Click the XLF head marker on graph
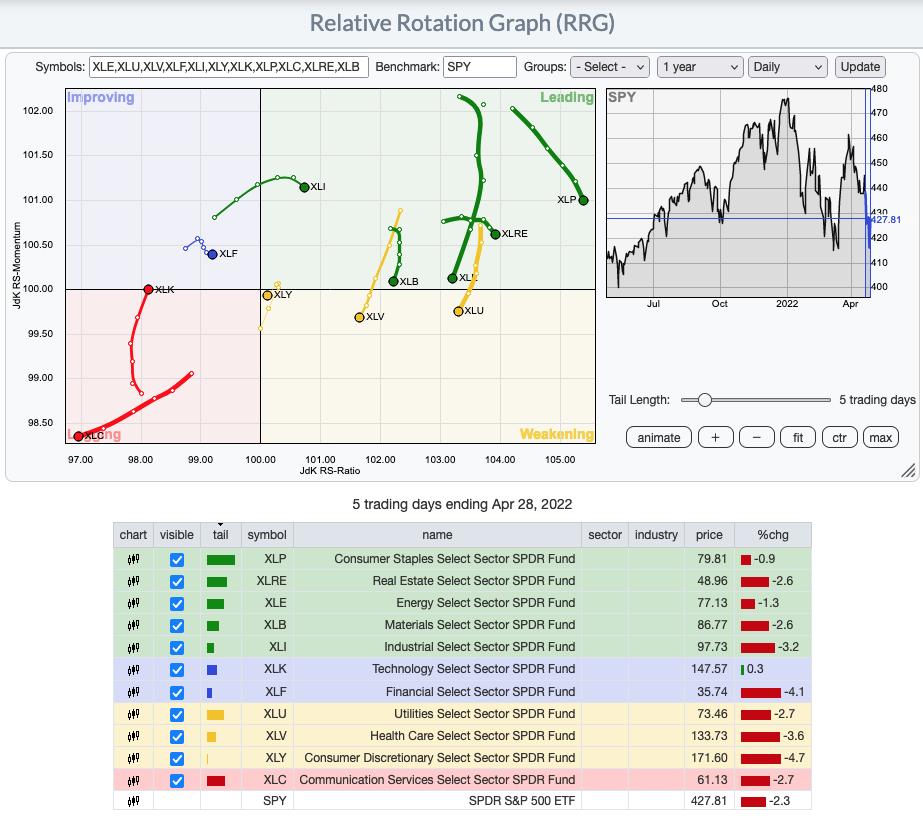Viewport: 923px width, 816px height. coord(213,254)
